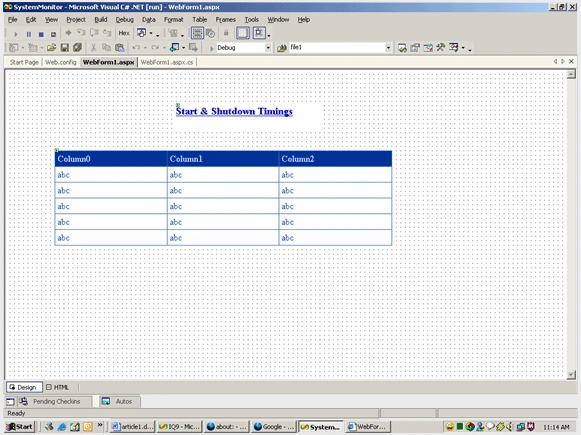This screenshot has height=435, width=581.
Task: Click the Windows Start button
Action: point(20,426)
